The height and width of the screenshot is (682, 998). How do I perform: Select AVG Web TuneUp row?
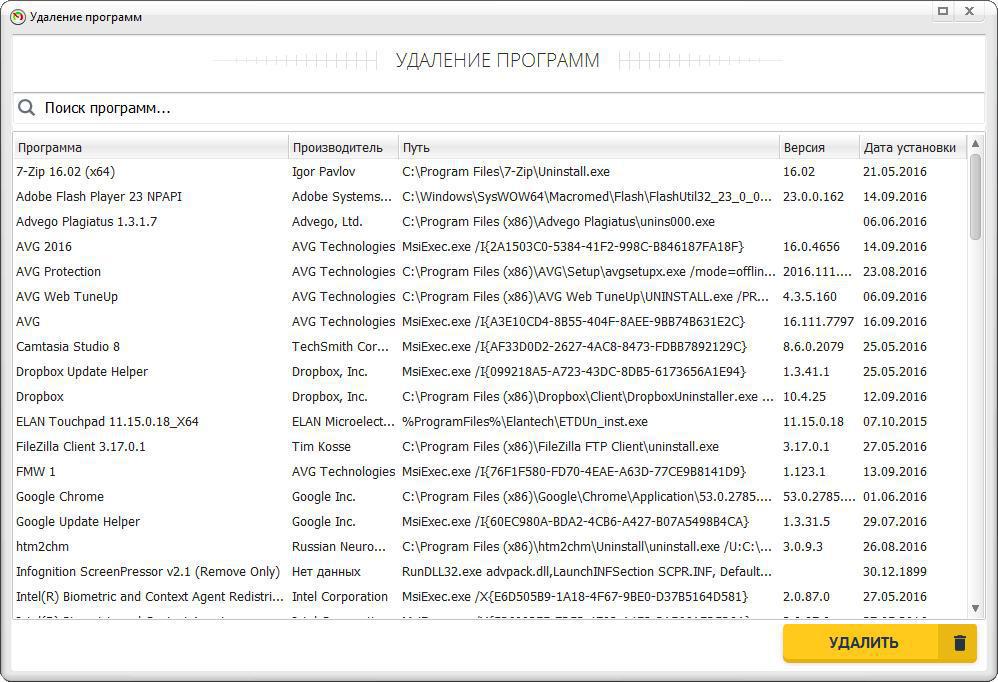489,296
